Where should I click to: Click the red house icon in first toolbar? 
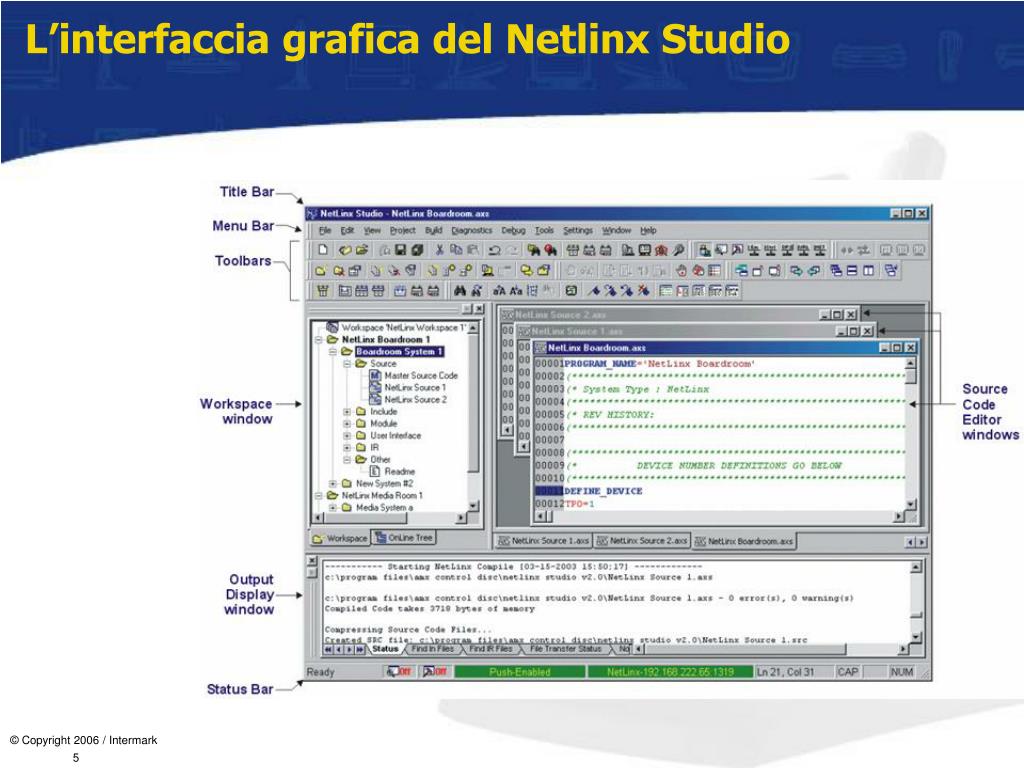click(x=662, y=250)
